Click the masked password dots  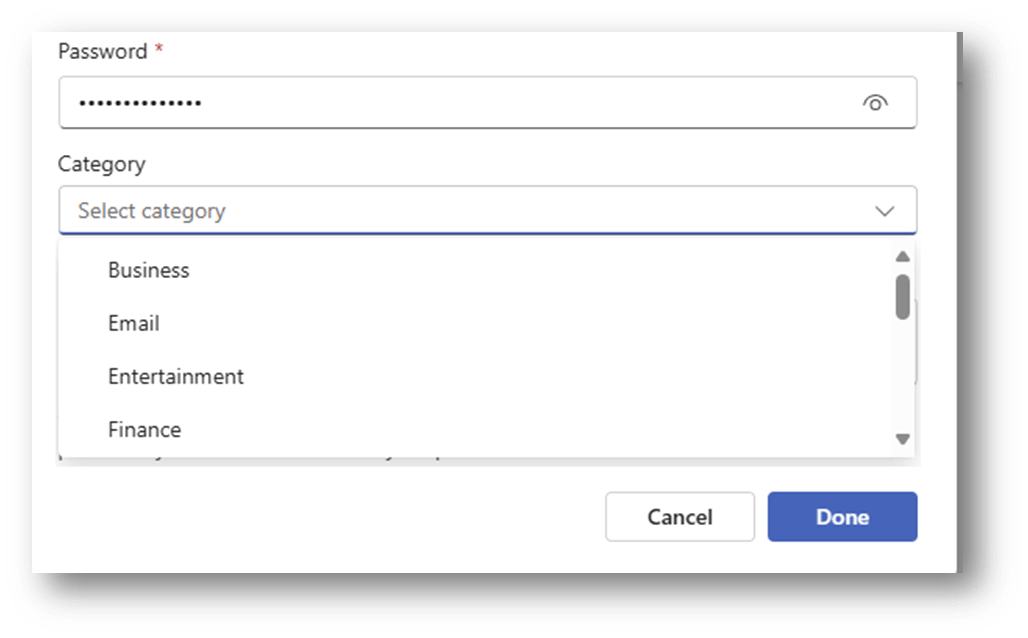tap(140, 103)
